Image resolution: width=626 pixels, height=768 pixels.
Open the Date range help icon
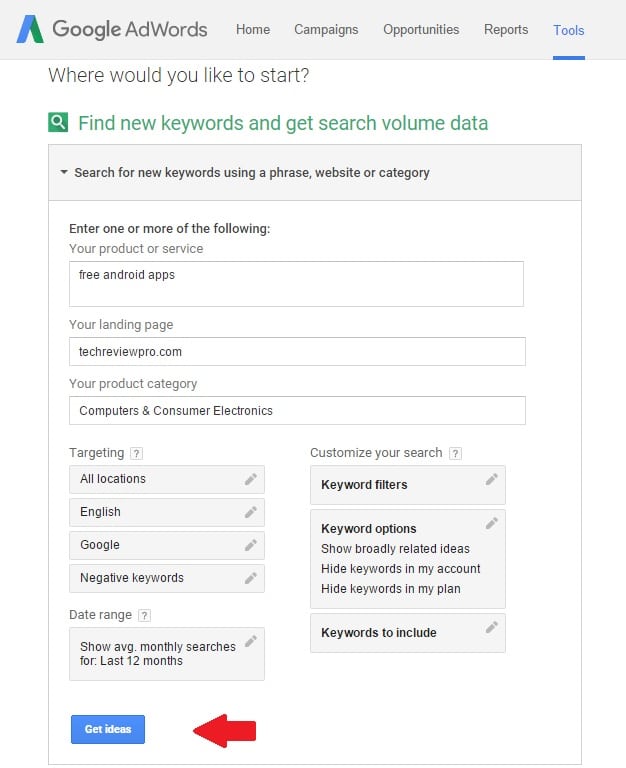point(144,615)
